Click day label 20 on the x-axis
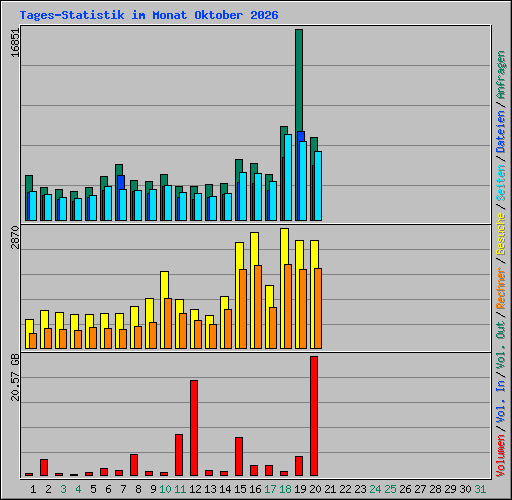Image resolution: width=512 pixels, height=500 pixels. click(316, 489)
